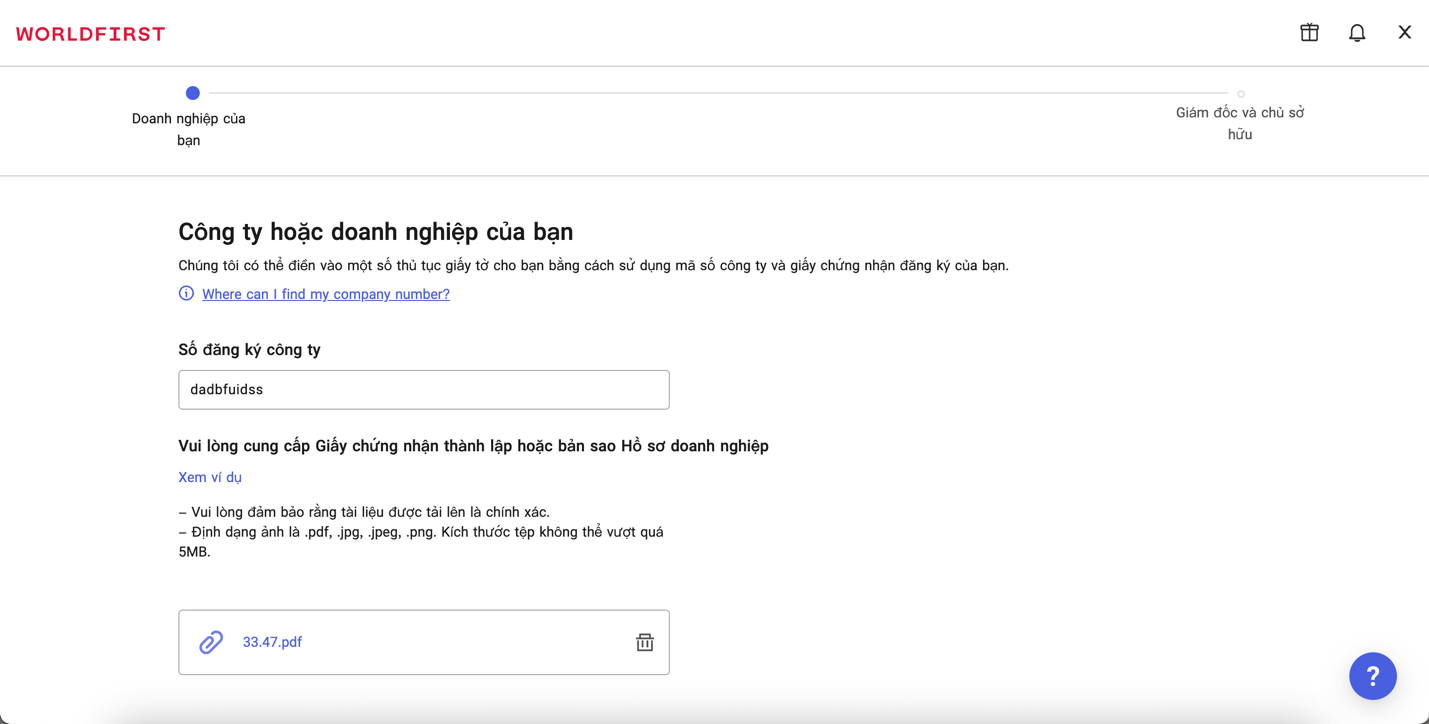
Task: Close the onboarding form with X
Action: coord(1404,33)
